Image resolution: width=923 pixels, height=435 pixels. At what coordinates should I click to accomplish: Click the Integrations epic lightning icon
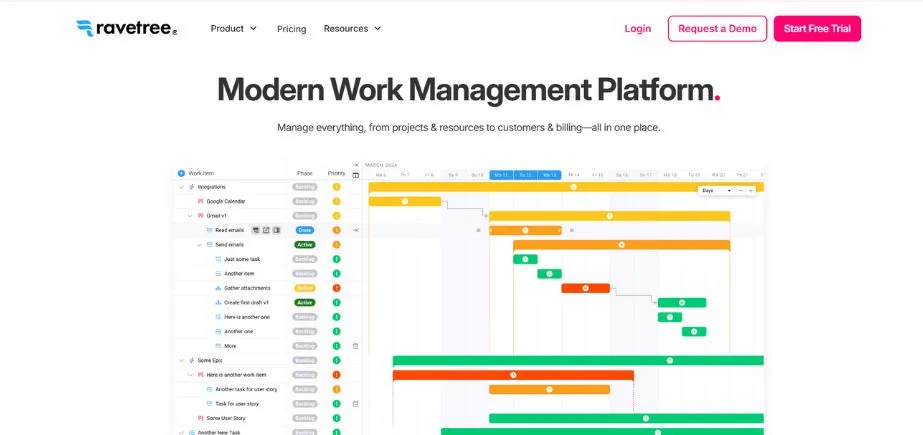tap(192, 187)
